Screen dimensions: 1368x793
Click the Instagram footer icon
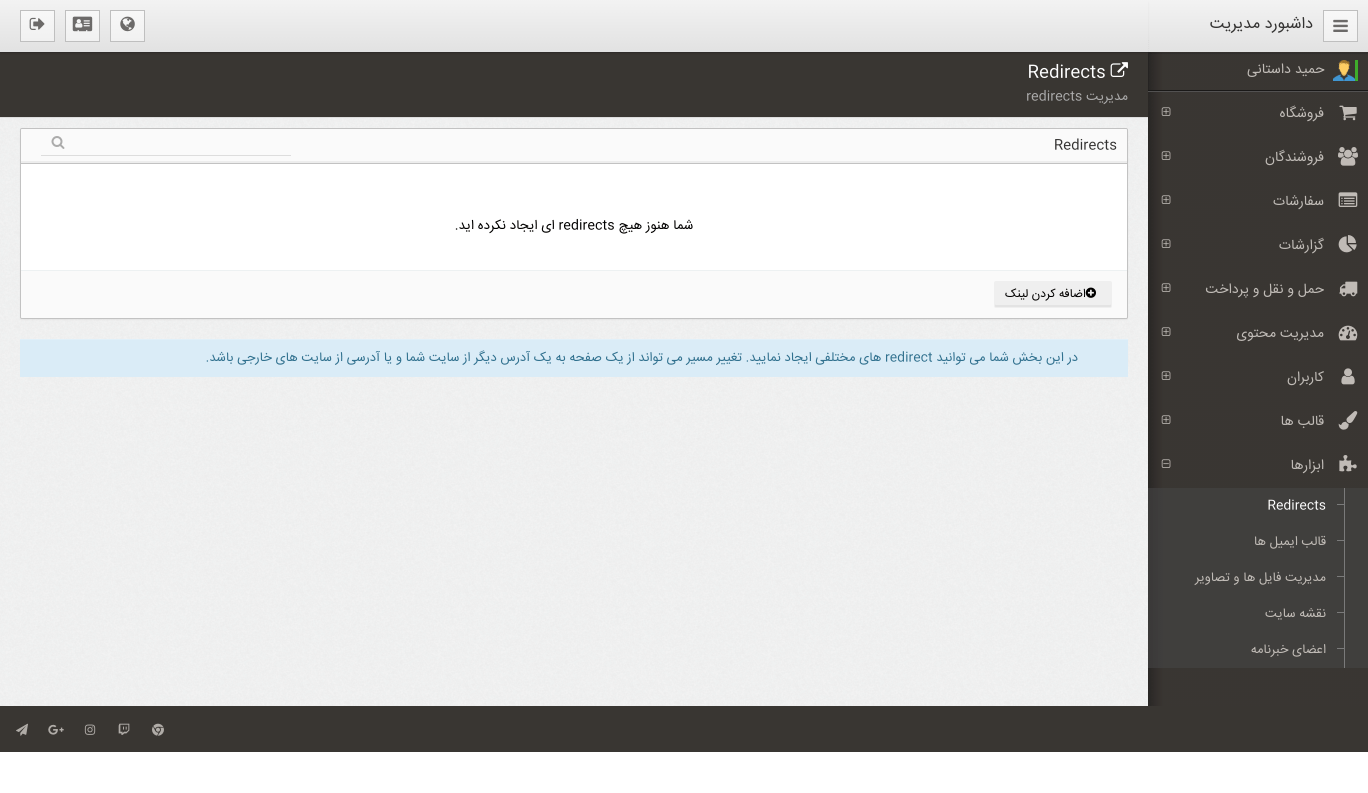(x=90, y=730)
